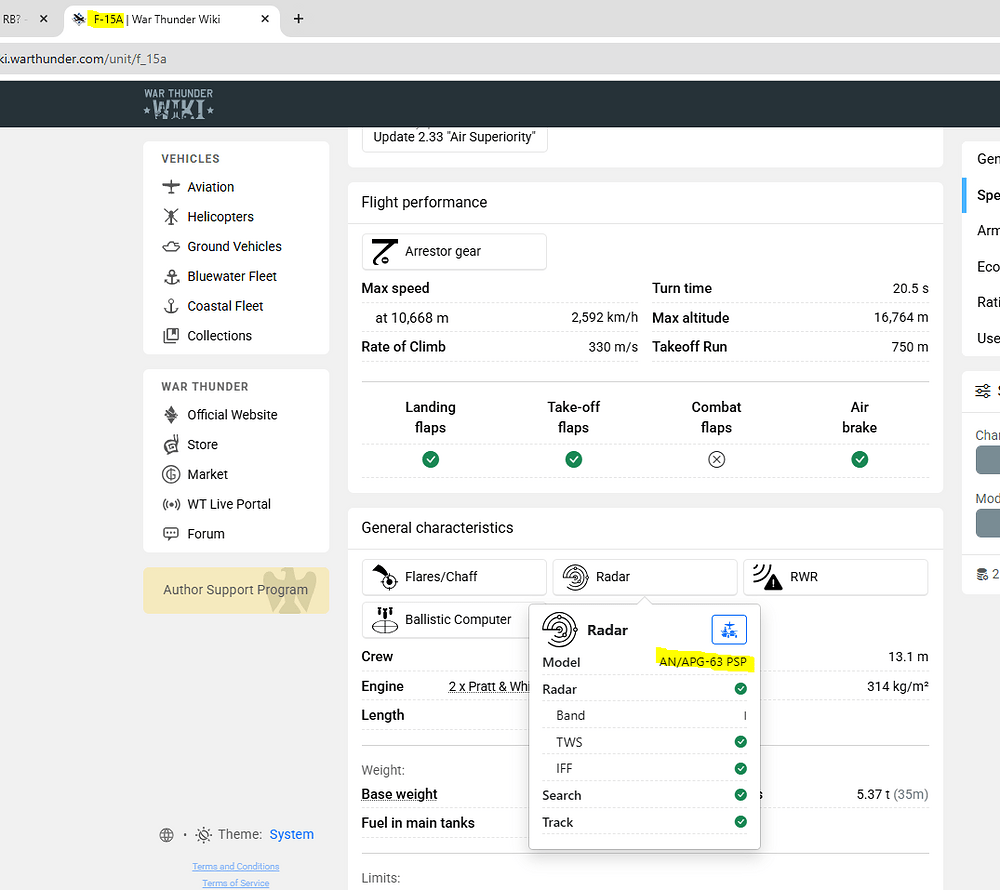Open the Aviation vehicles category
Viewport: 1000px width, 890px height.
pyautogui.click(x=210, y=187)
